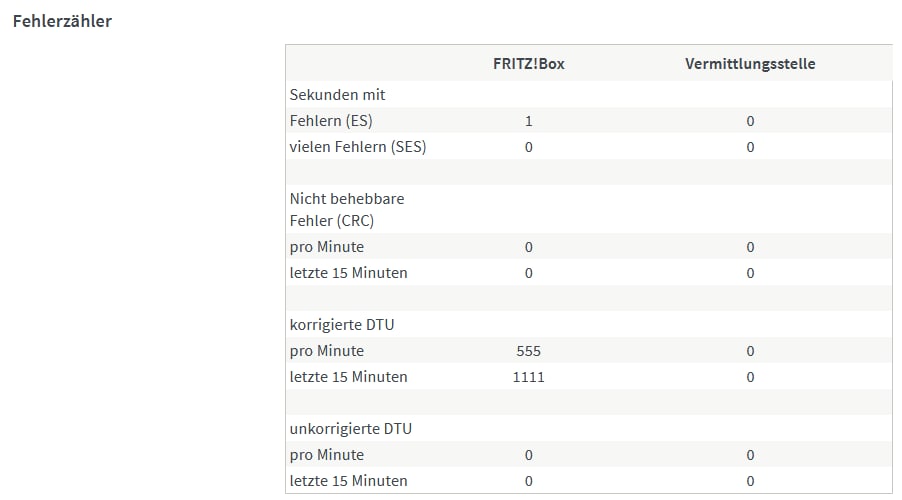Click letzte 15 Minuten under unkorrigierte DTU

tap(348, 481)
